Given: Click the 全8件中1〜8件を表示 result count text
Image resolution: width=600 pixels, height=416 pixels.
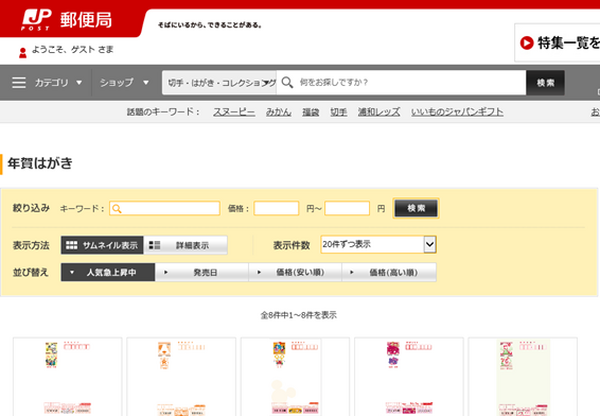Looking at the screenshot, I should (x=298, y=315).
